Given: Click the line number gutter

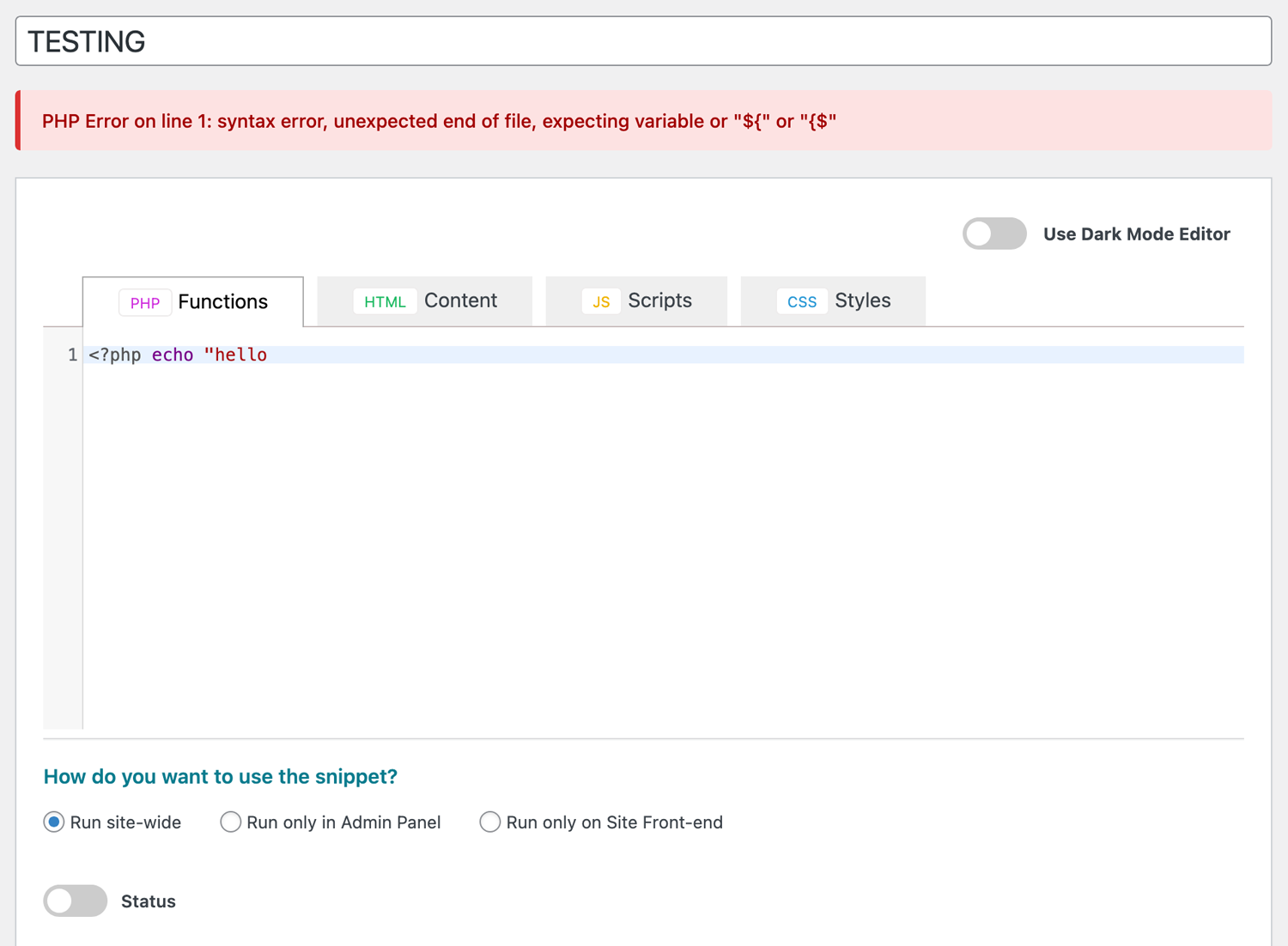Looking at the screenshot, I should [x=64, y=354].
